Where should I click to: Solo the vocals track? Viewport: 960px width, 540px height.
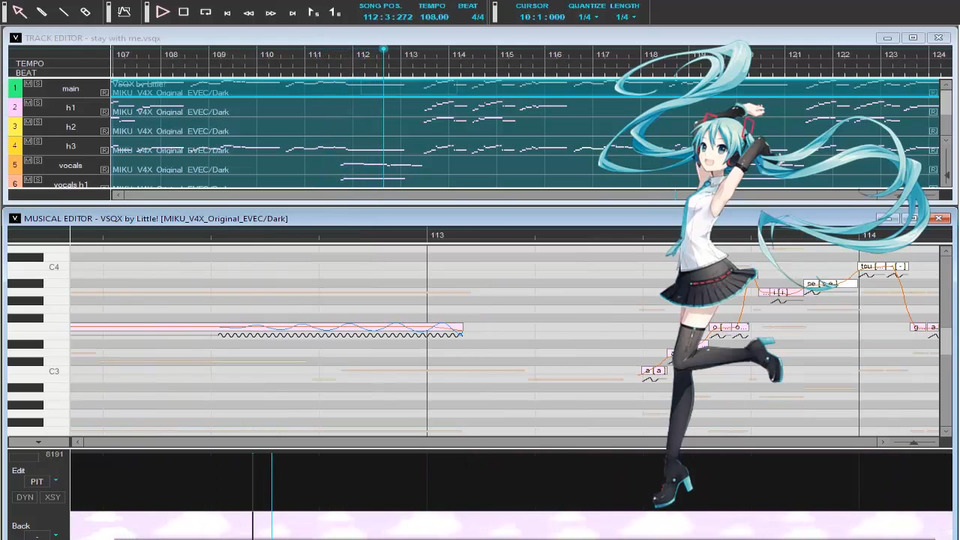pos(38,160)
